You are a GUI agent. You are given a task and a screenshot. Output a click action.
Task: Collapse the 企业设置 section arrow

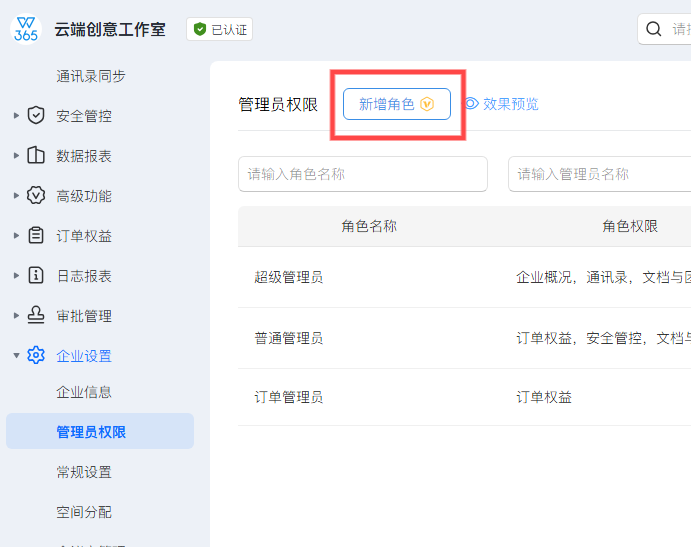click(16, 356)
